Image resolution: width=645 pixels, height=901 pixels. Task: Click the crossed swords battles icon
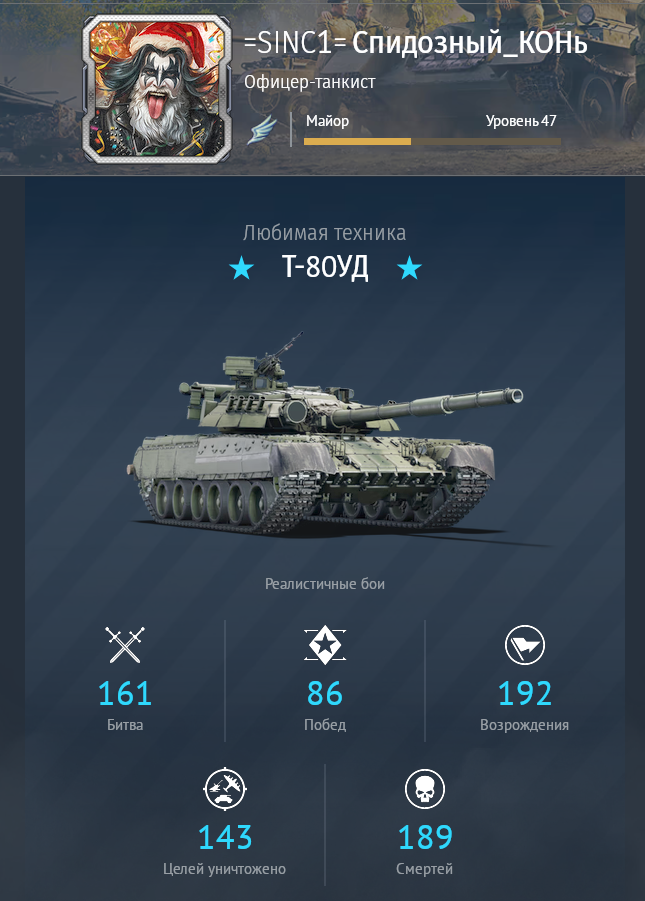point(125,645)
